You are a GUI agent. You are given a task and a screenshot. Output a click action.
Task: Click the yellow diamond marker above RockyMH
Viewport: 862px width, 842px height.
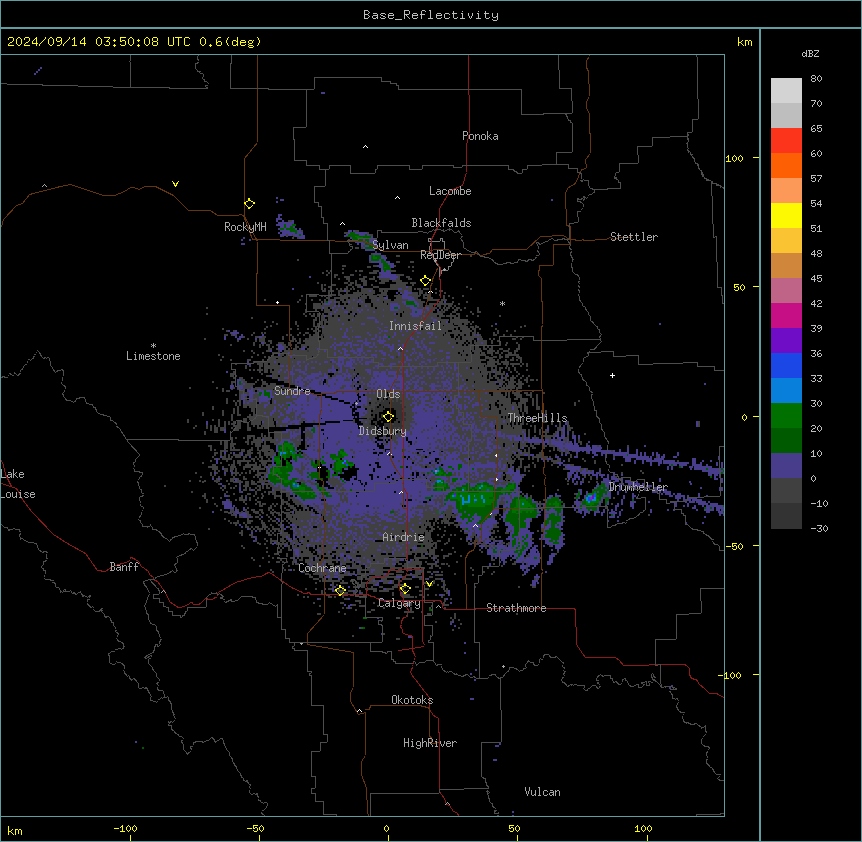click(x=250, y=204)
